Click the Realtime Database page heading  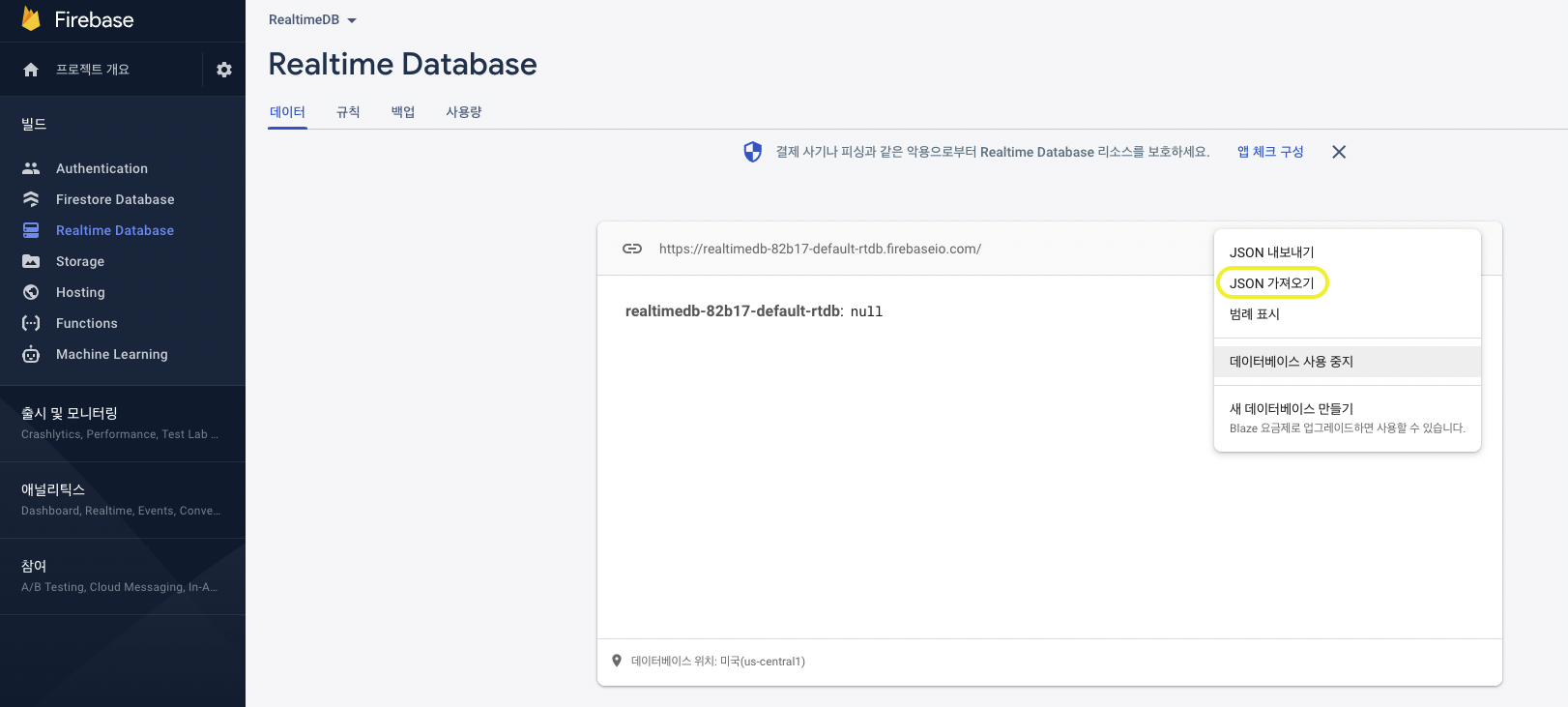tap(402, 64)
